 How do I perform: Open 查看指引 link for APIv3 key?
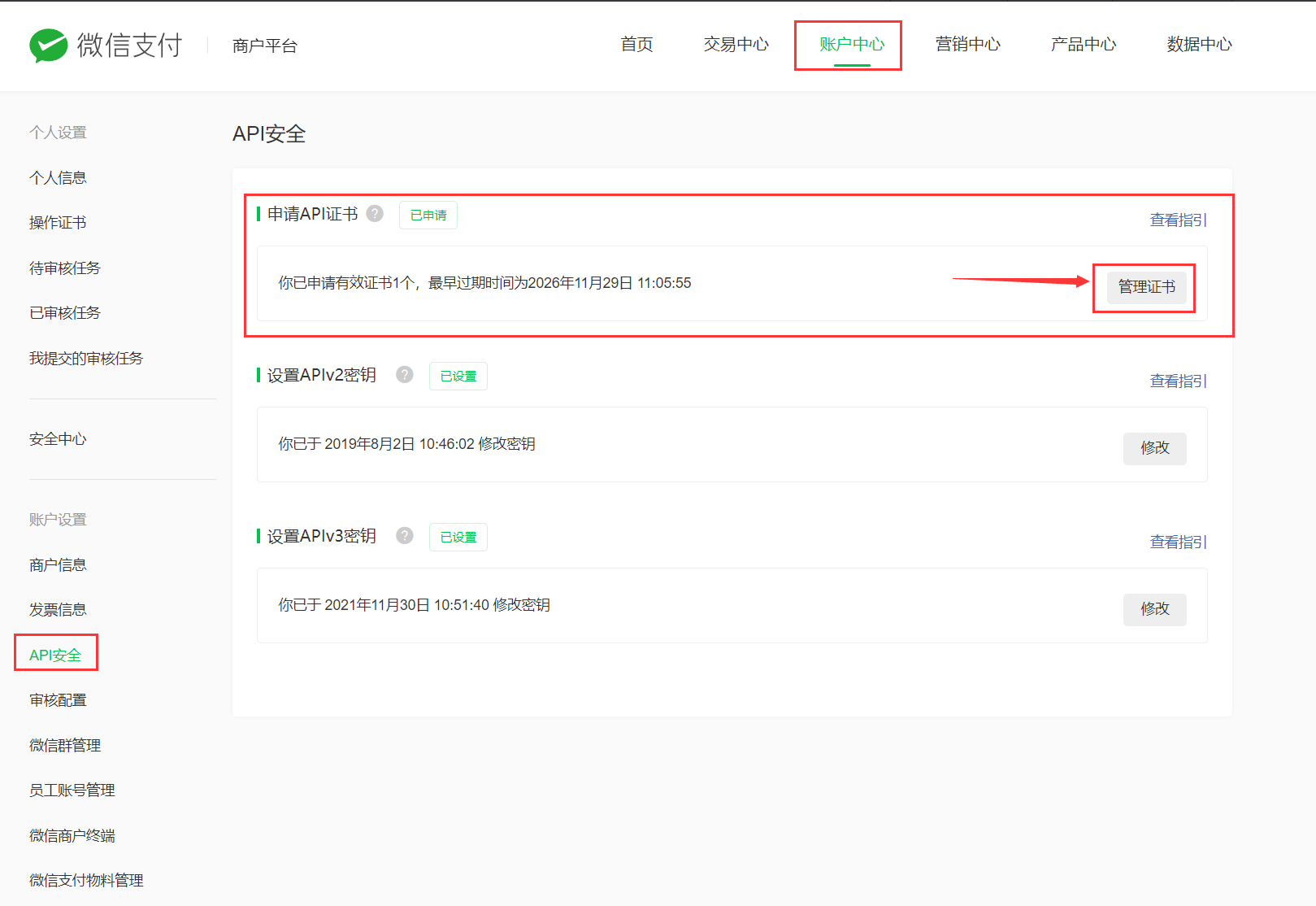point(1179,542)
